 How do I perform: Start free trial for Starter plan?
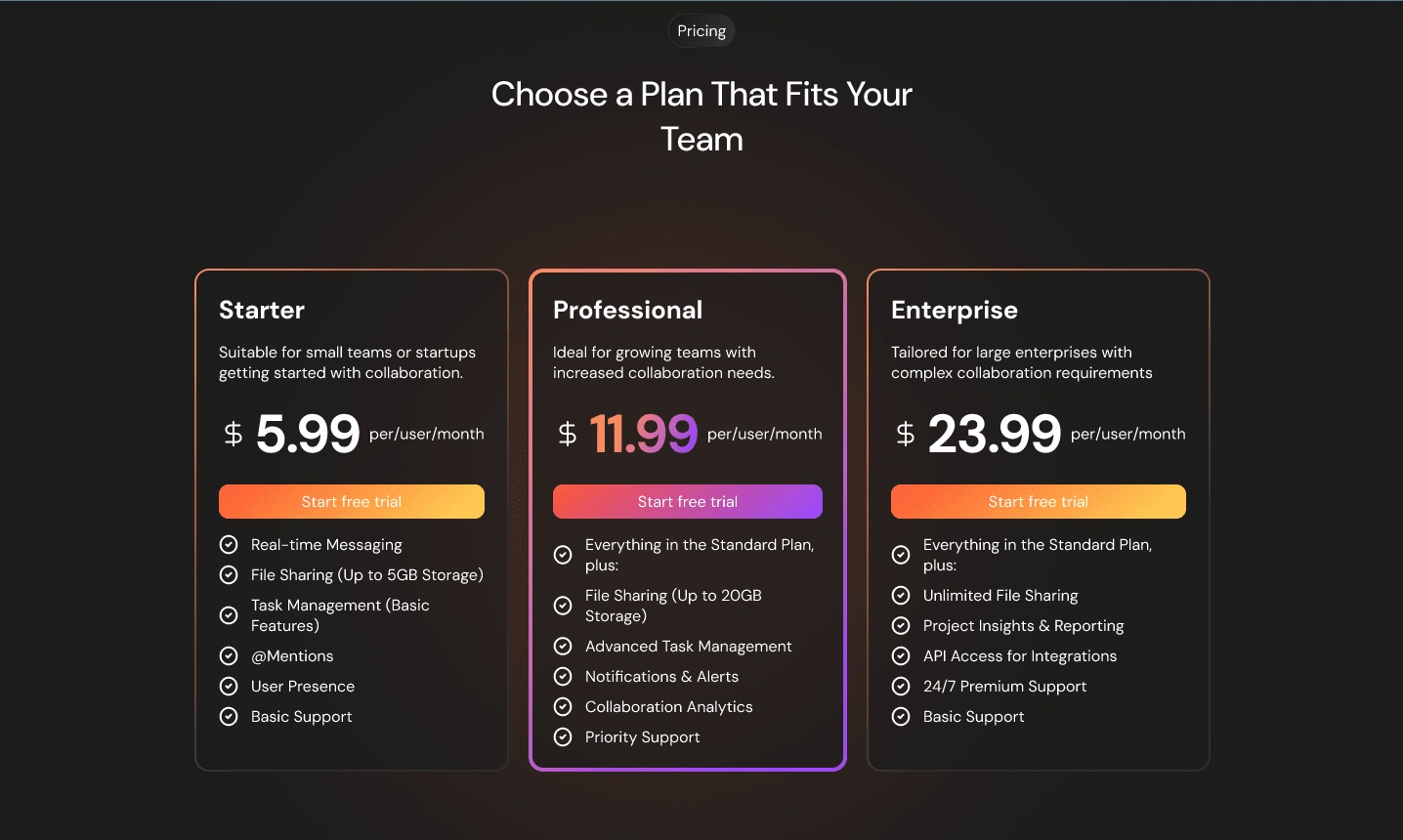pos(352,502)
